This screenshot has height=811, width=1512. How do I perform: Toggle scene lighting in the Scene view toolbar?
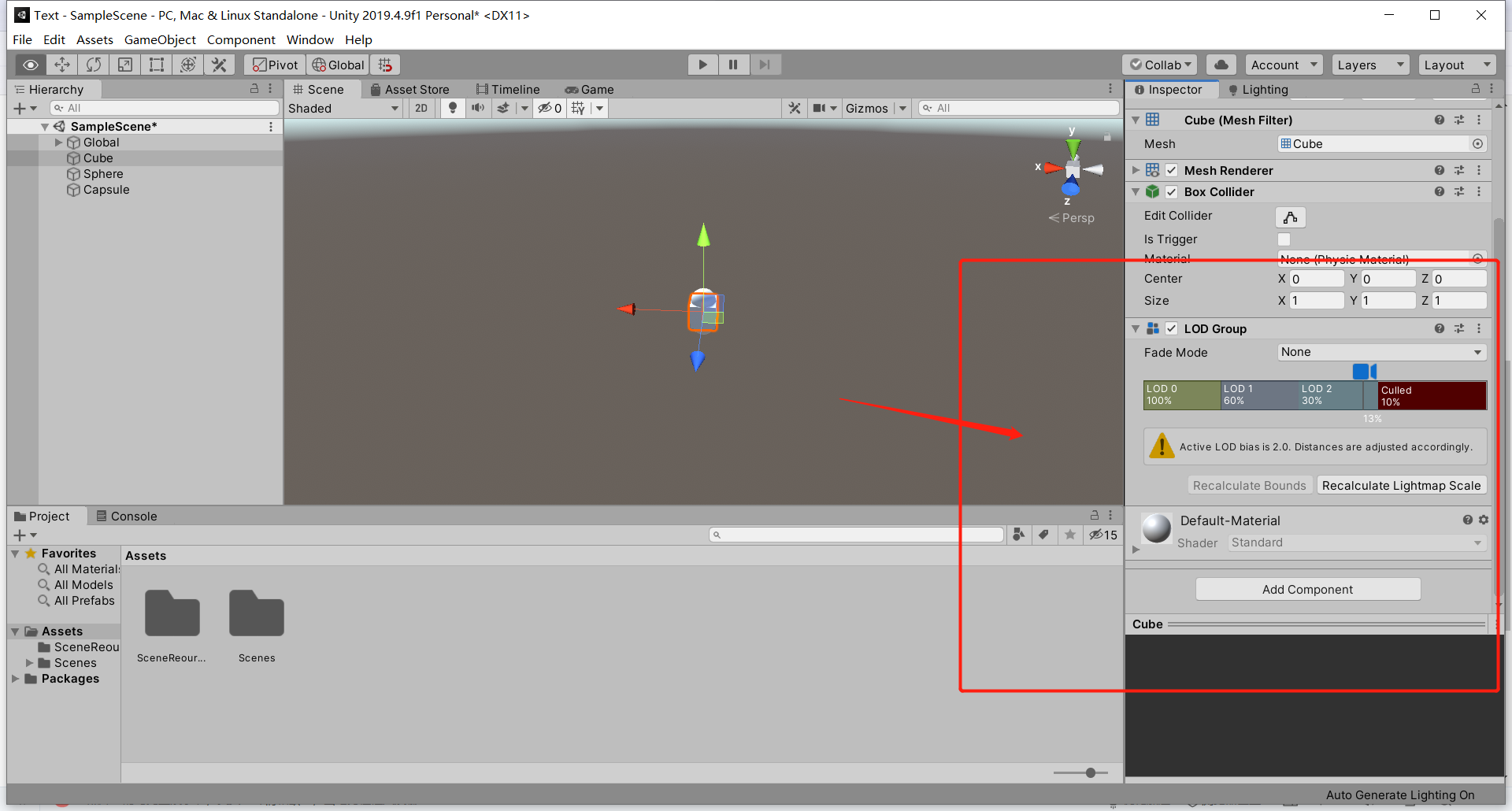(x=453, y=108)
